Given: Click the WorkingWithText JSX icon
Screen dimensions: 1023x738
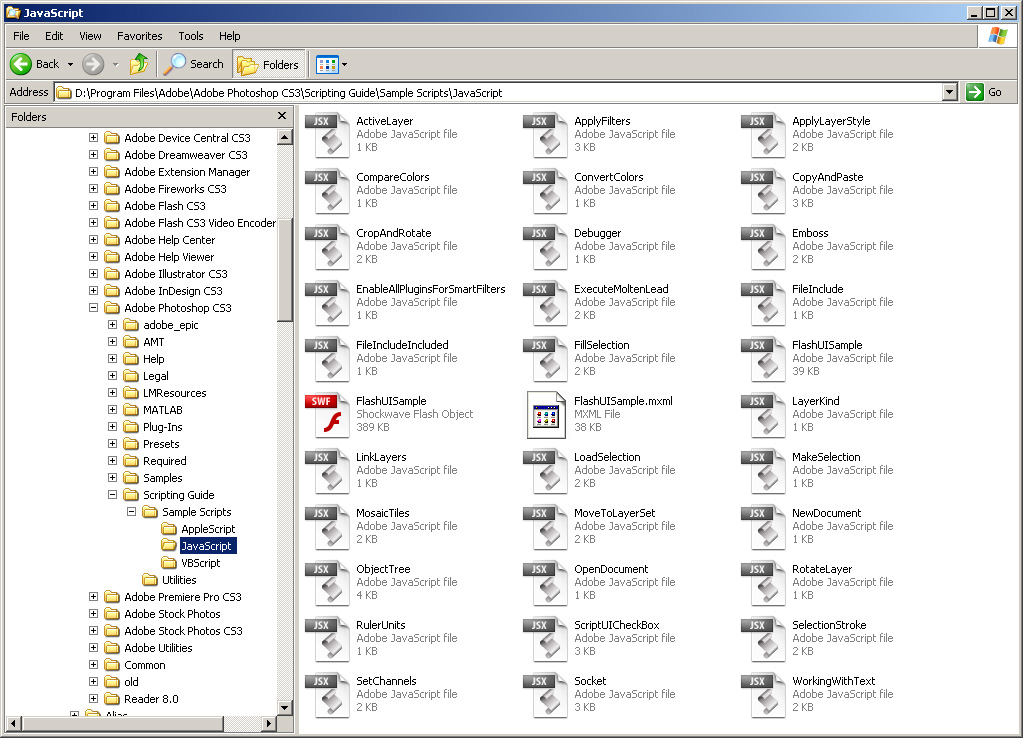Looking at the screenshot, I should point(763,695).
